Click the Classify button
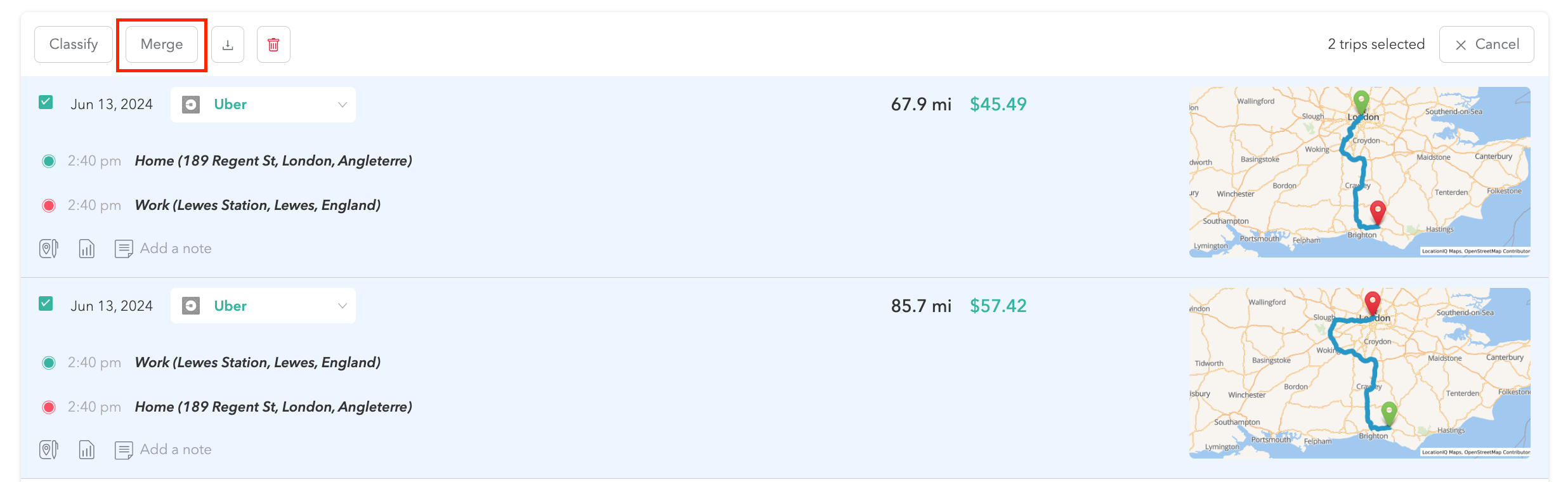The image size is (1568, 482). coord(73,44)
